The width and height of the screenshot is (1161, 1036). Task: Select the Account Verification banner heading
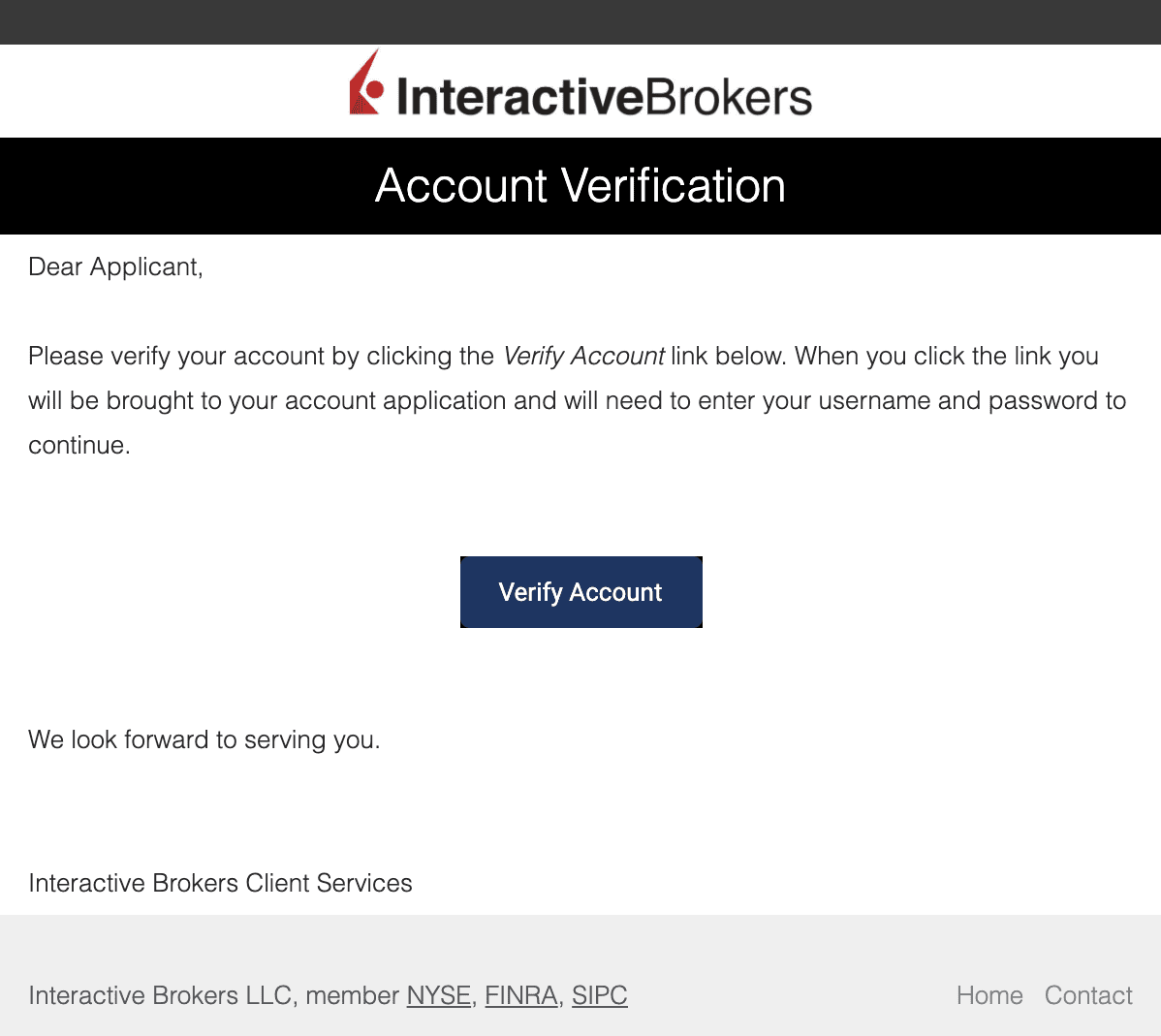(580, 185)
